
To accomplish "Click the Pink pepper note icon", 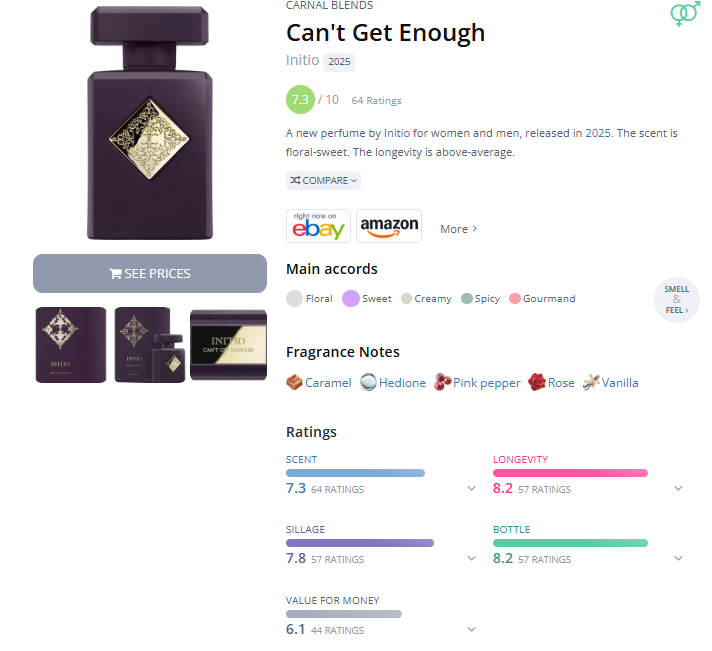I will [x=442, y=382].
